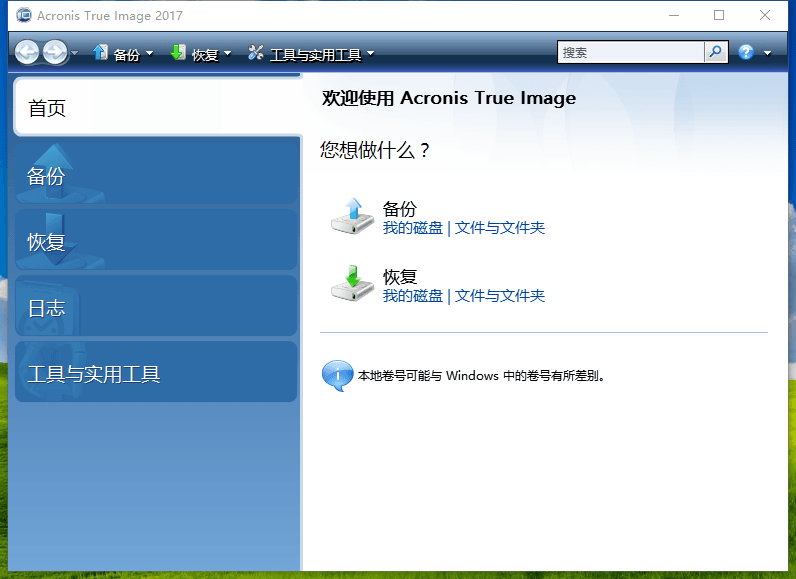Screen dimensions: 796x579
Task: Click the magnifier search button
Action: (x=716, y=52)
